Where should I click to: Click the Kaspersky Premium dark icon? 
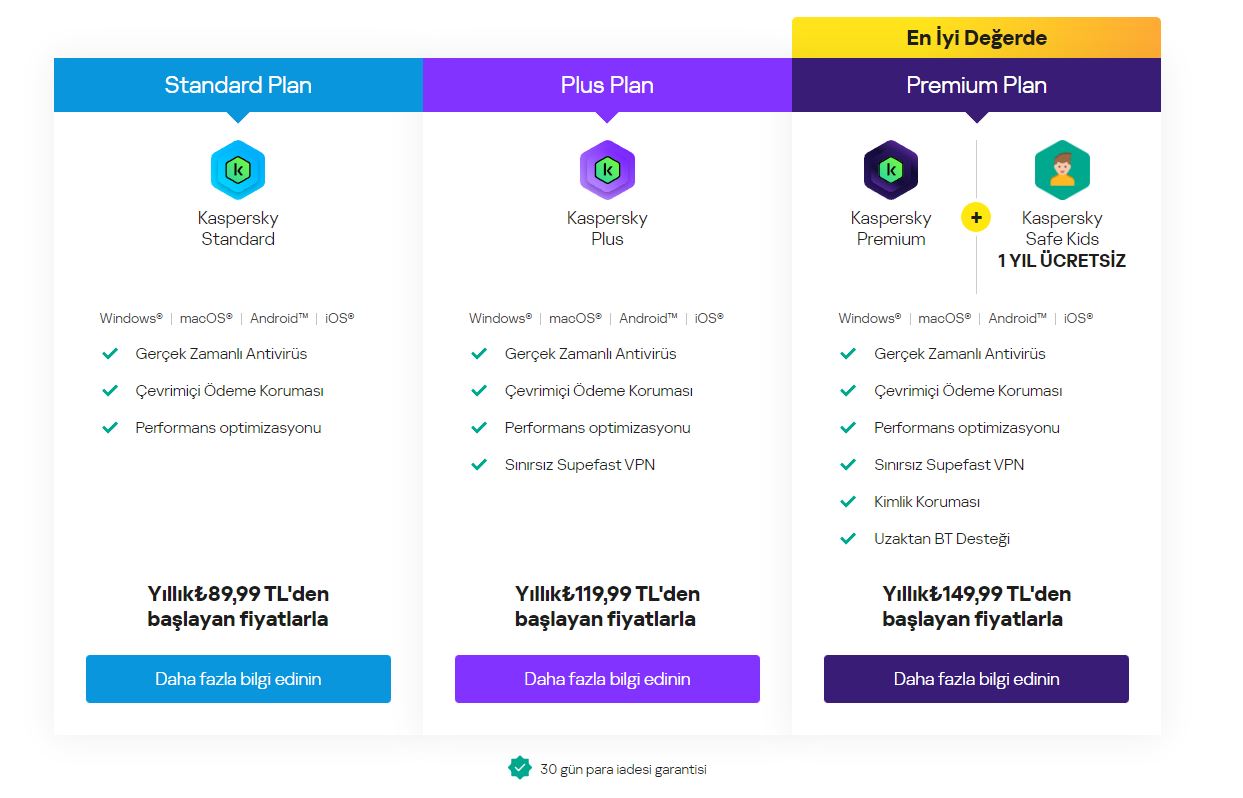pos(891,170)
